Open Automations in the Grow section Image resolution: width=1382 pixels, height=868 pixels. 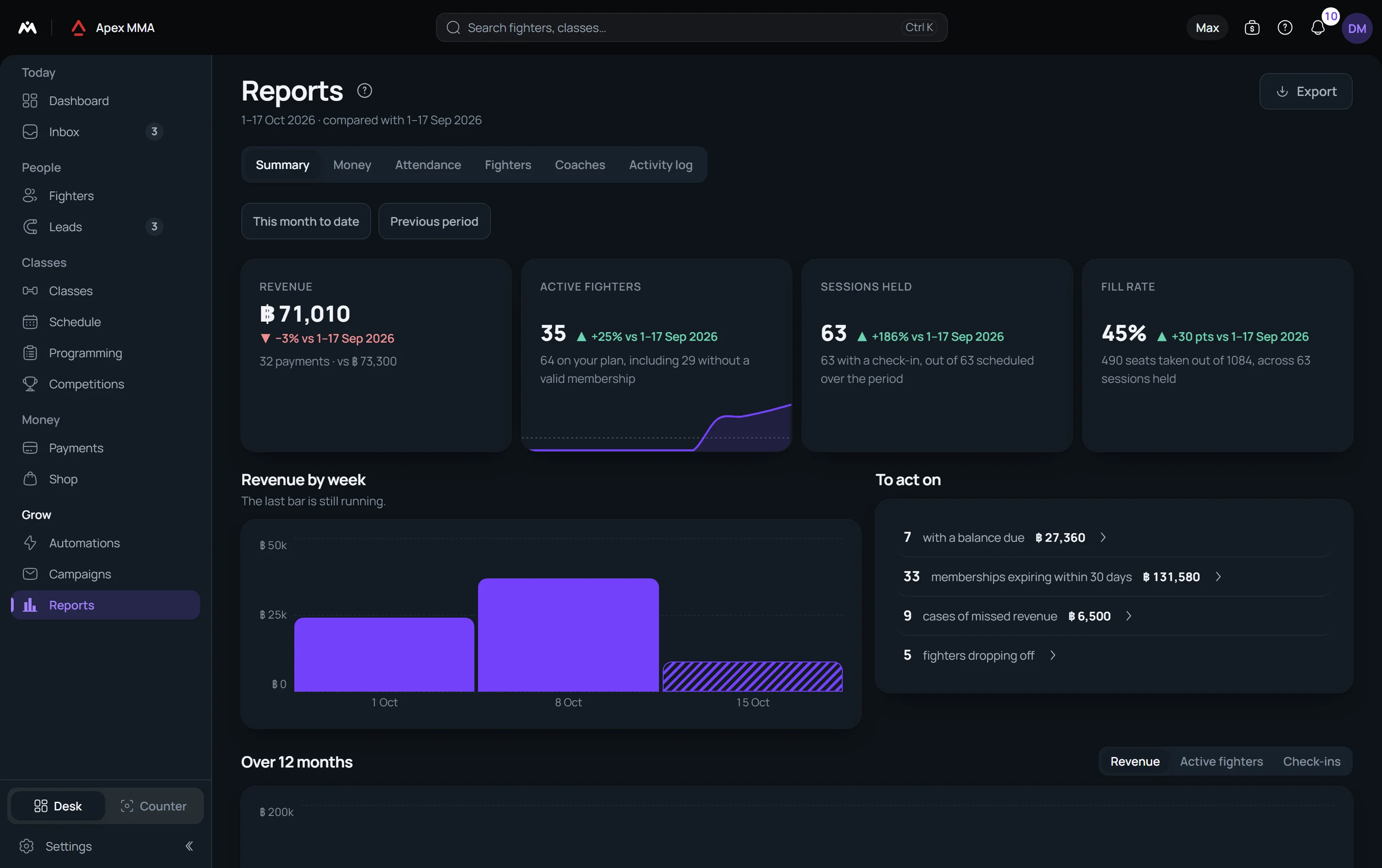coord(106,543)
